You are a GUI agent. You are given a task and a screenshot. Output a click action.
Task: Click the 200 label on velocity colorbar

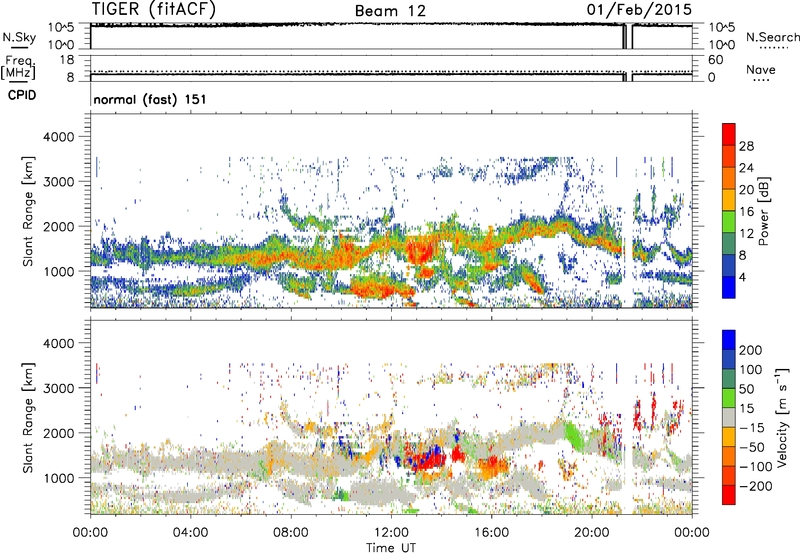tap(751, 350)
